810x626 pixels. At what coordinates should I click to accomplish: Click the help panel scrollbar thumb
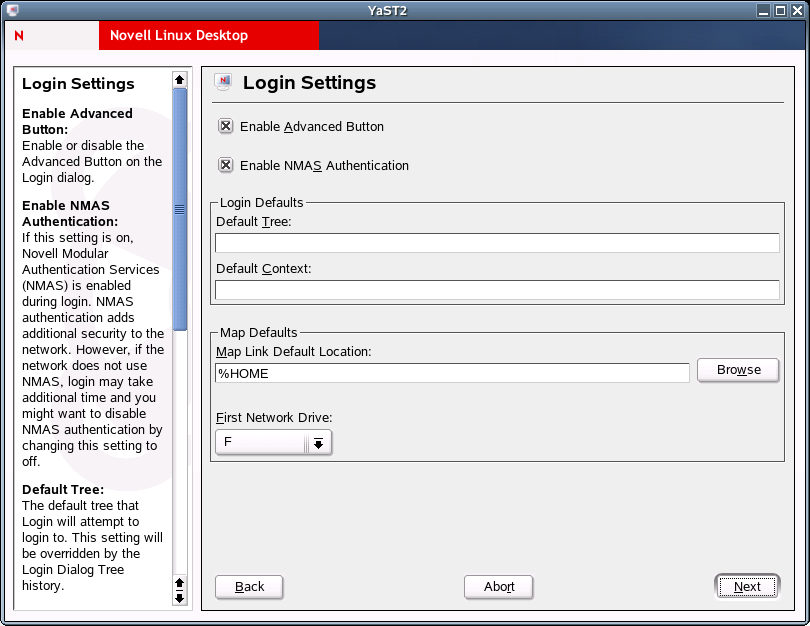tap(179, 209)
